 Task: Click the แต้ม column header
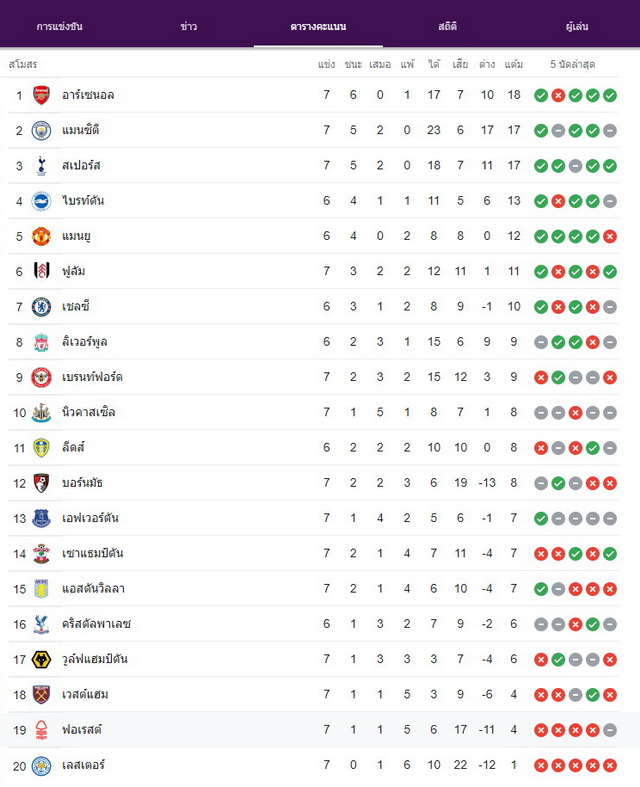[x=514, y=64]
